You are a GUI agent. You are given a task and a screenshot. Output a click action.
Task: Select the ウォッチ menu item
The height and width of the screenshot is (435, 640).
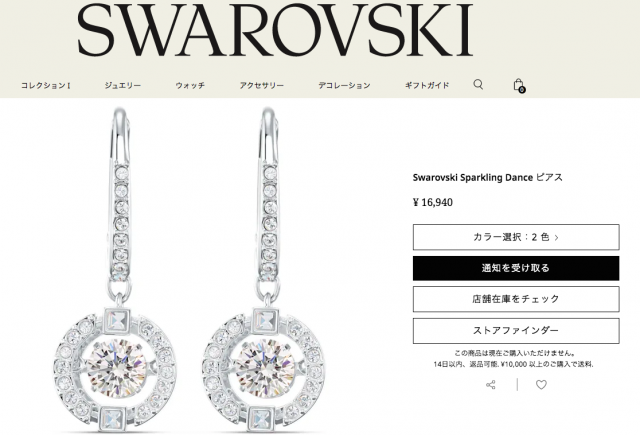pos(190,85)
